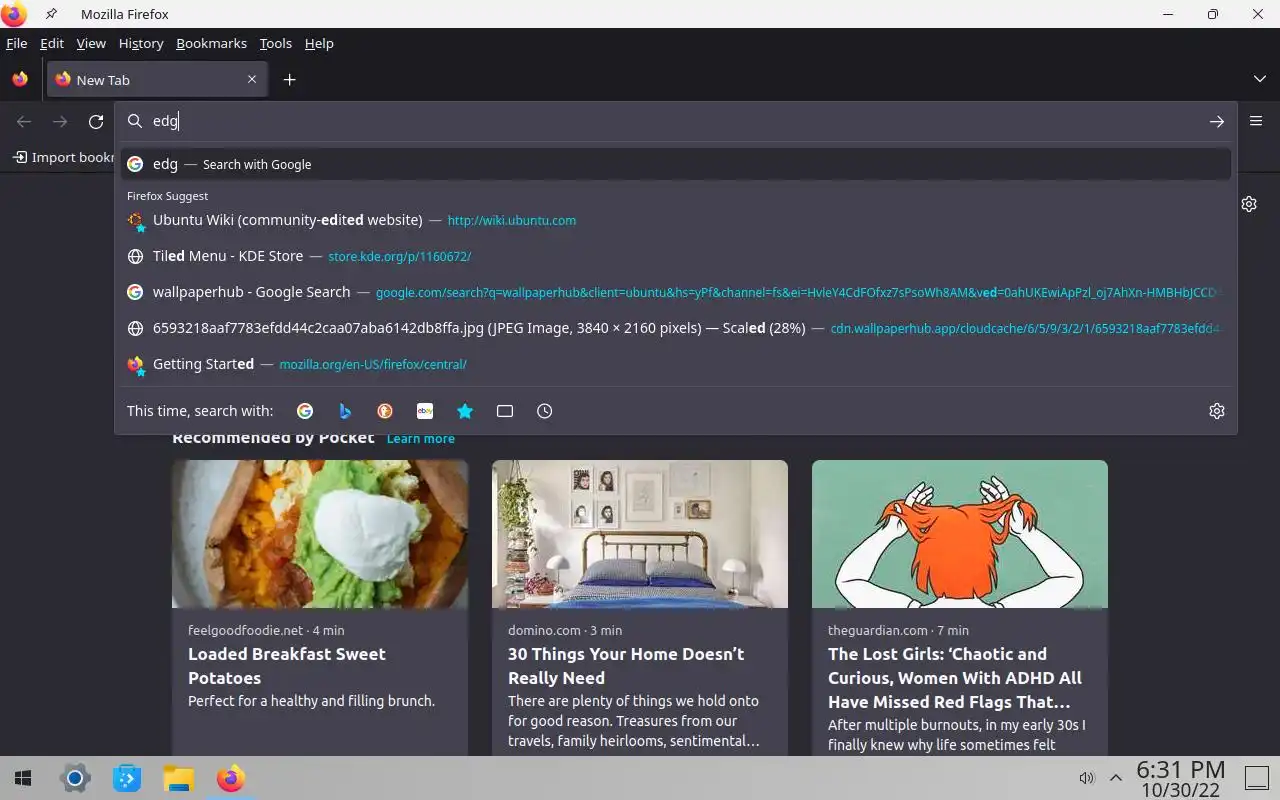
Task: Open a new tab with plus button
Action: tap(289, 79)
